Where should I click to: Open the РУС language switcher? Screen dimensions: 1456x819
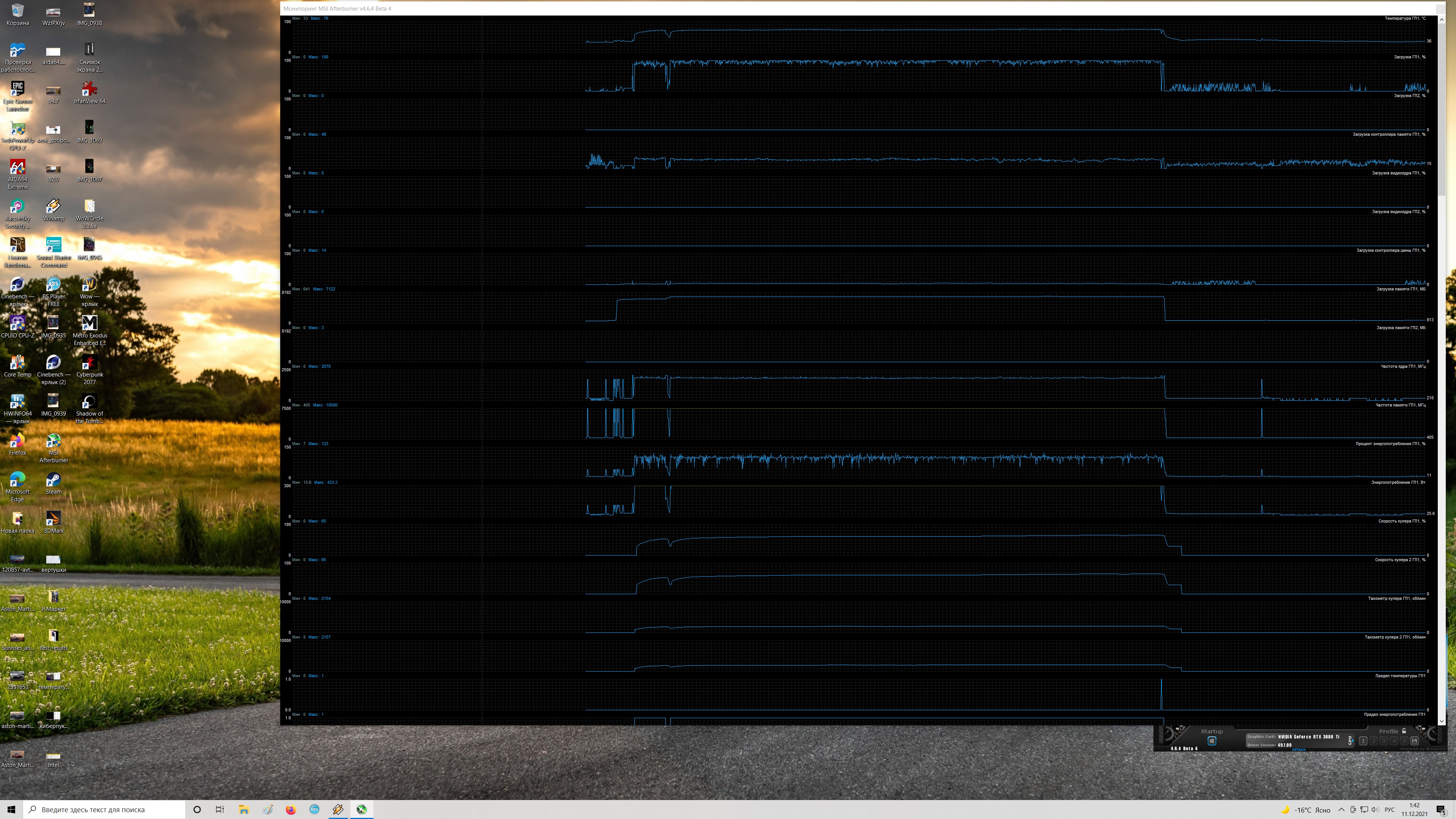pos(1389,810)
